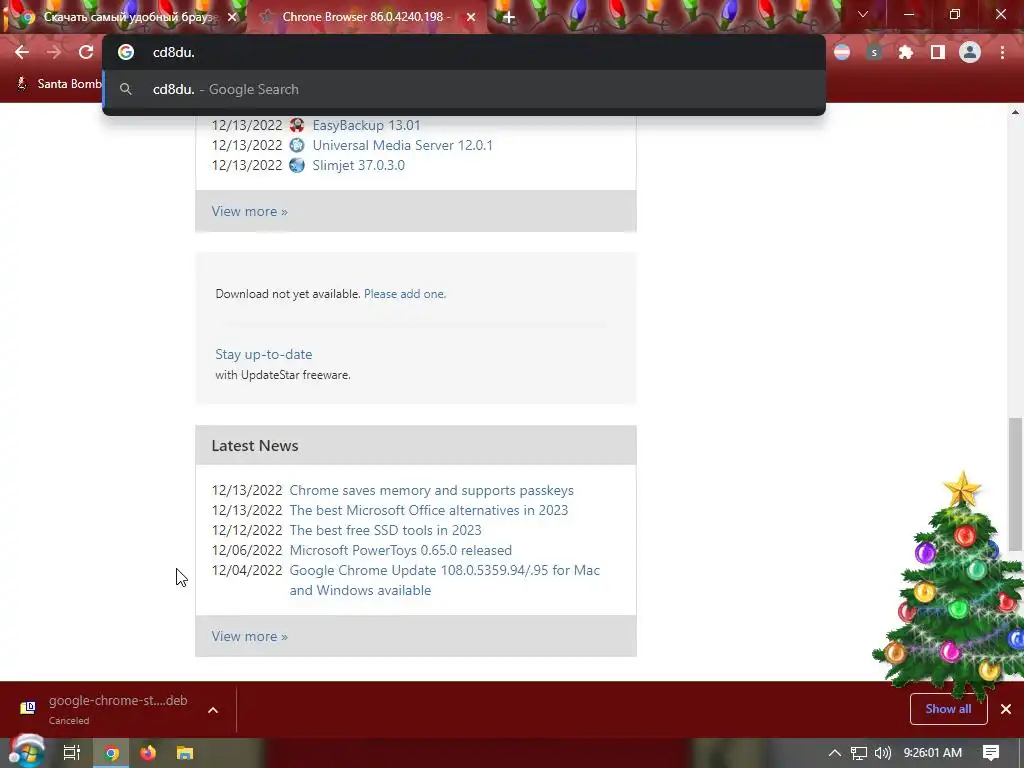Go back to the previous page
1024x768 pixels.
pos(22,52)
